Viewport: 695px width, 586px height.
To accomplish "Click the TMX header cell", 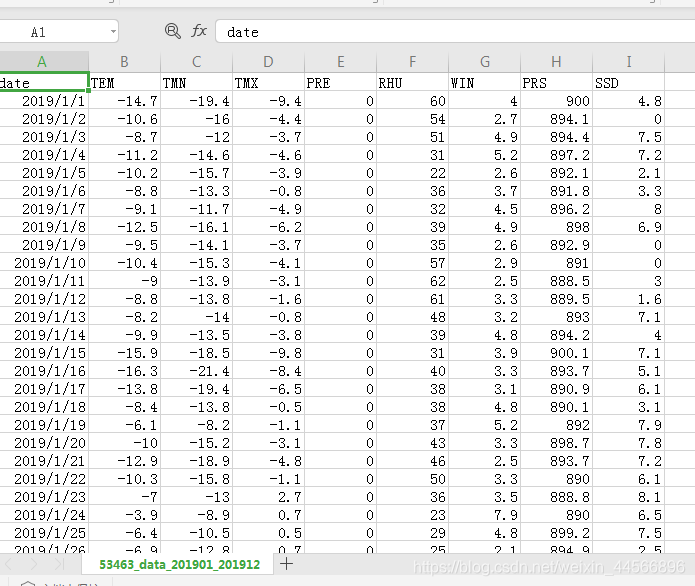I will point(268,82).
